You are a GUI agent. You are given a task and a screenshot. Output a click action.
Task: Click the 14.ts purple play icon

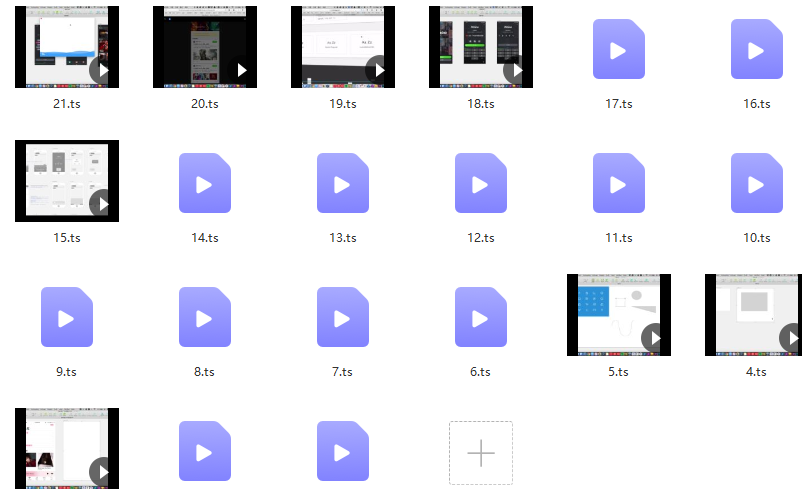[x=204, y=183]
